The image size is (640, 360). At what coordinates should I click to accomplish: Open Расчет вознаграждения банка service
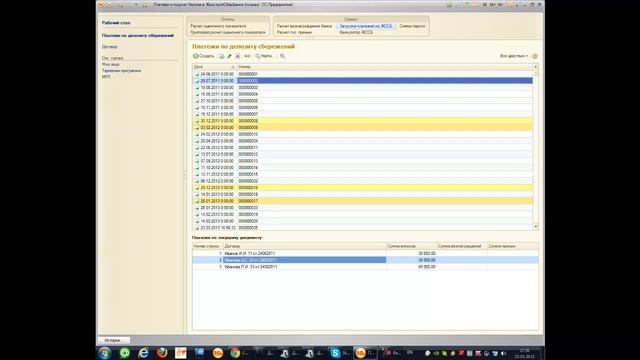click(x=304, y=26)
